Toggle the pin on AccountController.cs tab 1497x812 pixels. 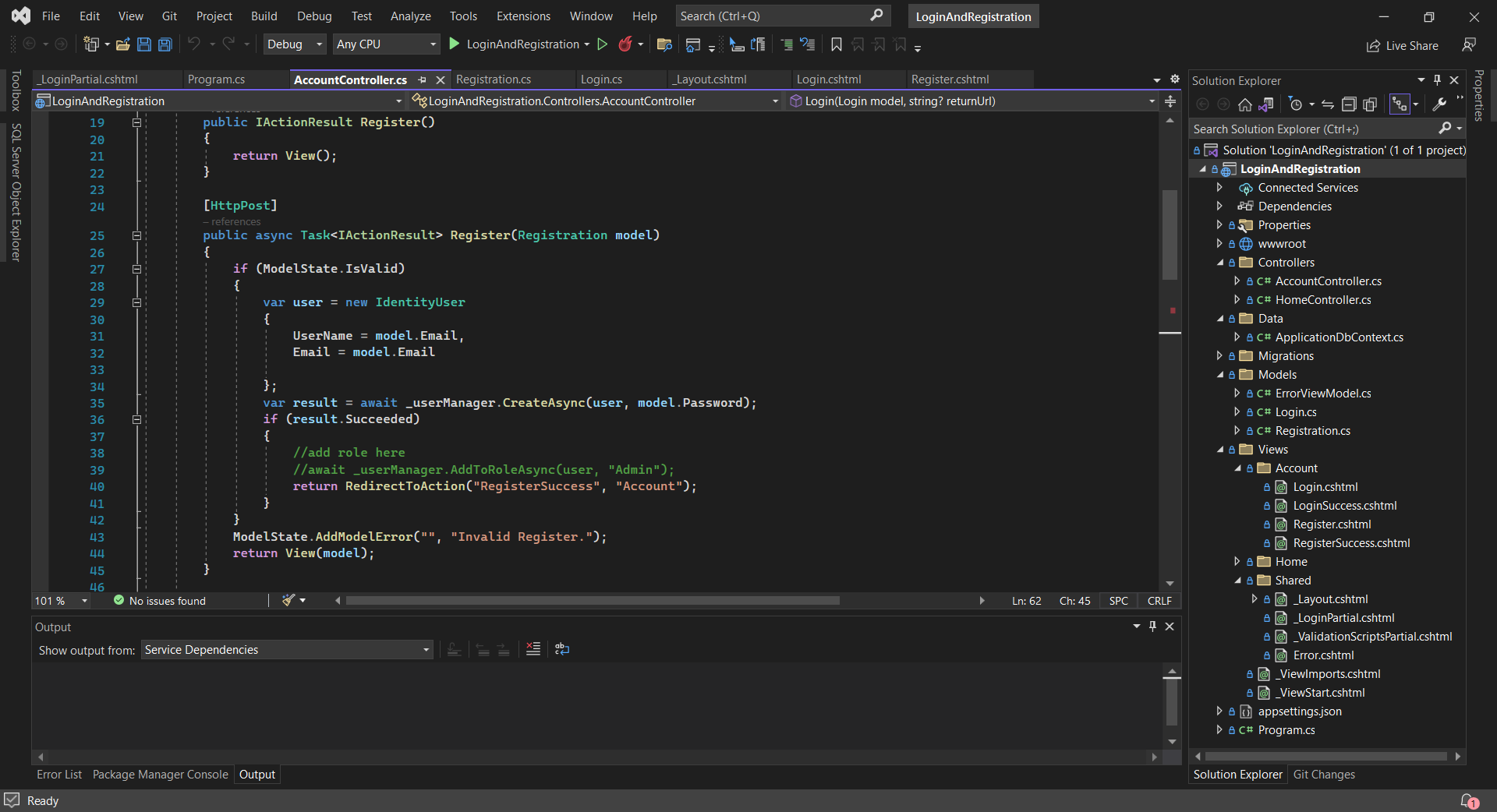click(x=423, y=79)
